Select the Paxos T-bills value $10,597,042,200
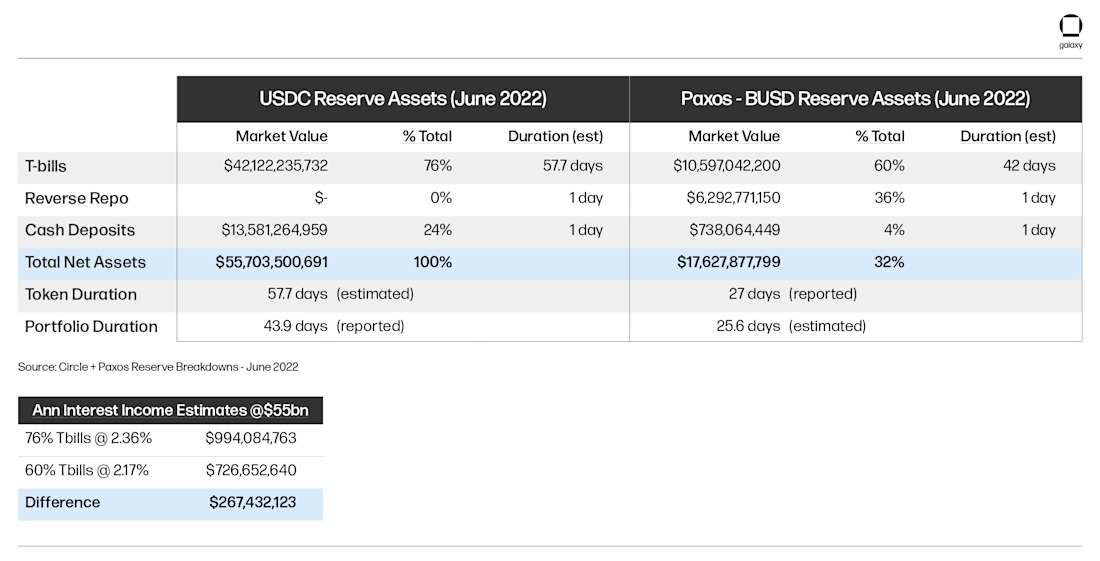 pos(727,166)
